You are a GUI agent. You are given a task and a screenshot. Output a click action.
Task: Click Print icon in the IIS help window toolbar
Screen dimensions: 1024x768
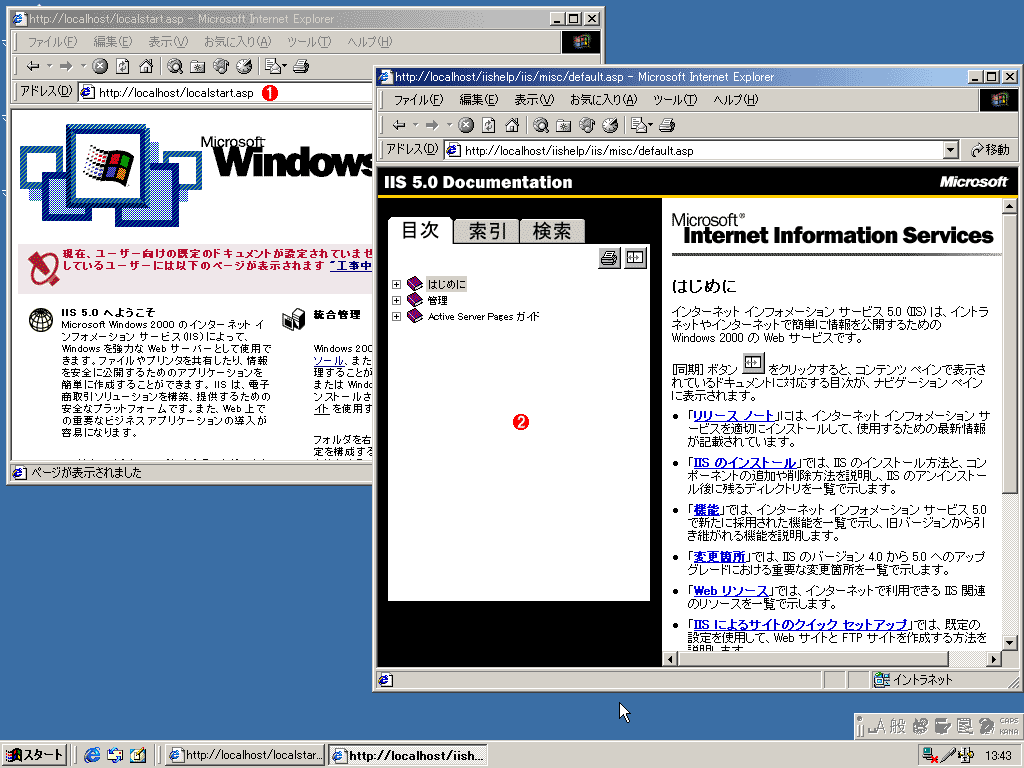point(667,125)
